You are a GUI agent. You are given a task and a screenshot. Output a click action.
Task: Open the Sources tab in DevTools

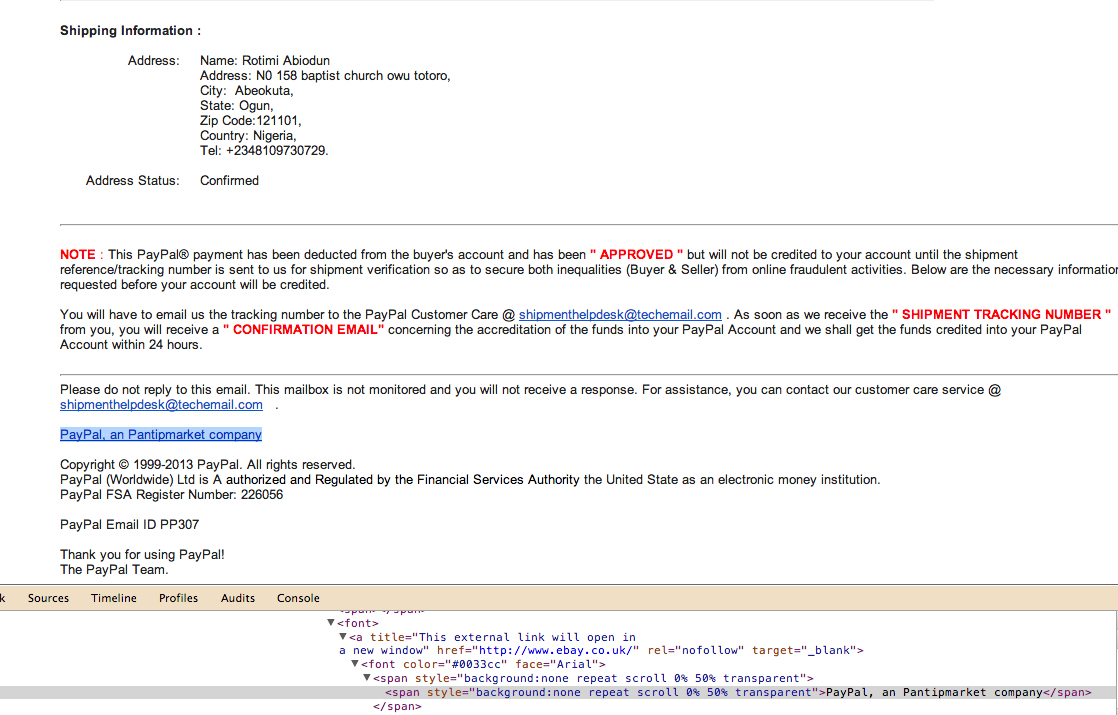(48, 598)
